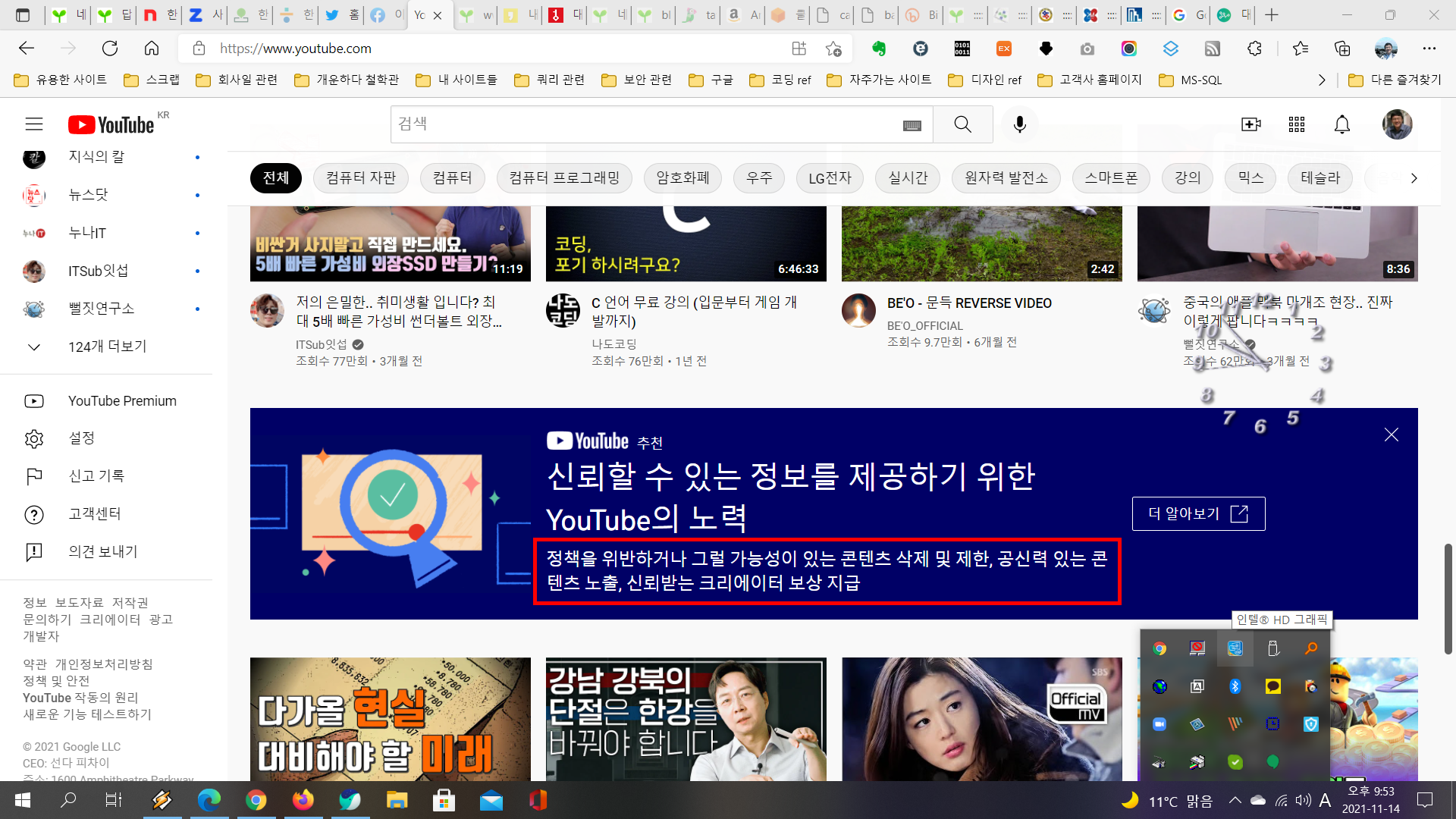This screenshot has height=819, width=1456.
Task: Click the page vertical scrollbar thumb
Action: click(1448, 599)
